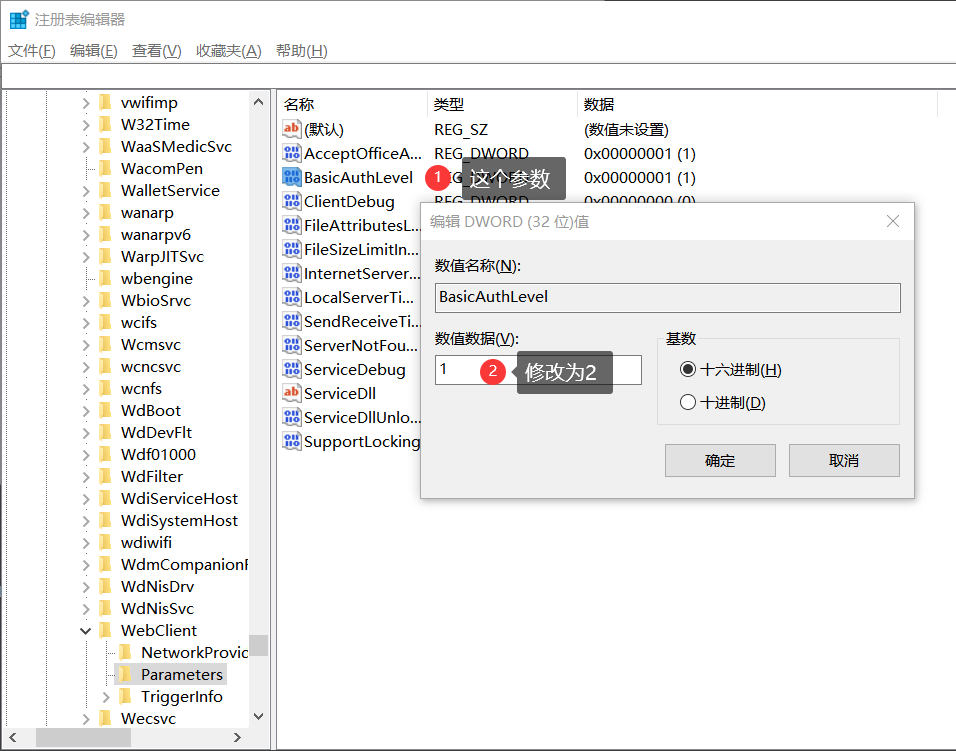Open the 收藏夹(A) favorites menu

click(228, 51)
